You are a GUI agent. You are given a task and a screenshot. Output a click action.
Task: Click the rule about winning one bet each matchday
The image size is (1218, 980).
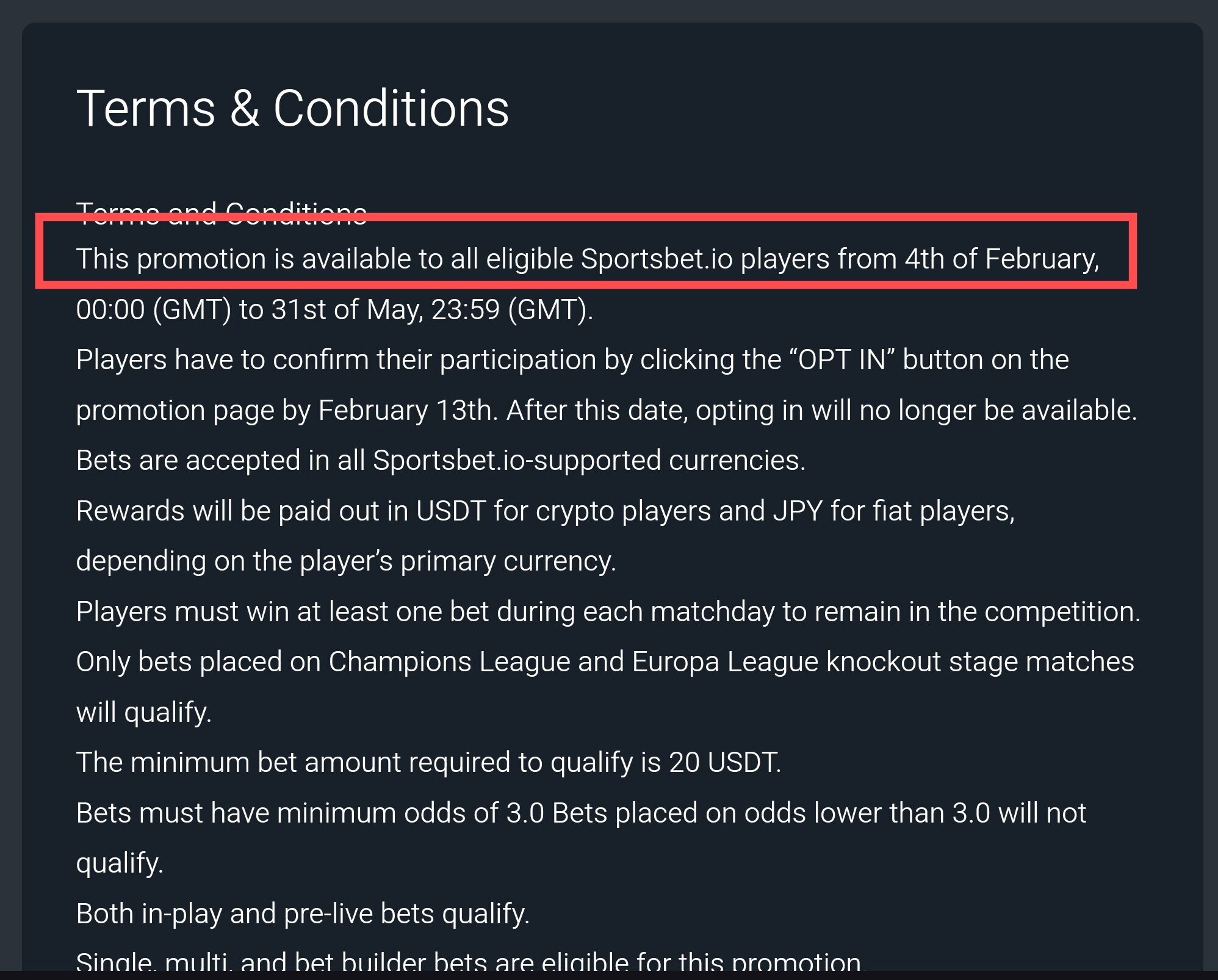[608, 611]
